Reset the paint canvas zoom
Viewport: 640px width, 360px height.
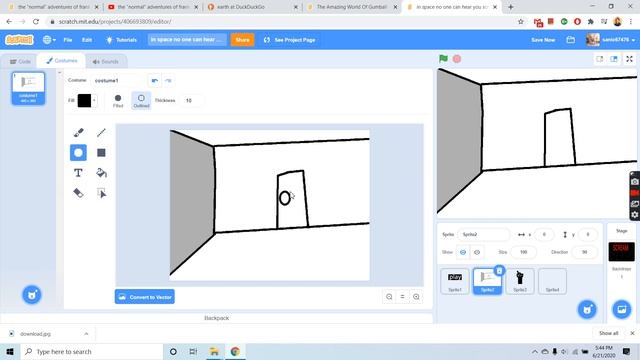(402, 297)
